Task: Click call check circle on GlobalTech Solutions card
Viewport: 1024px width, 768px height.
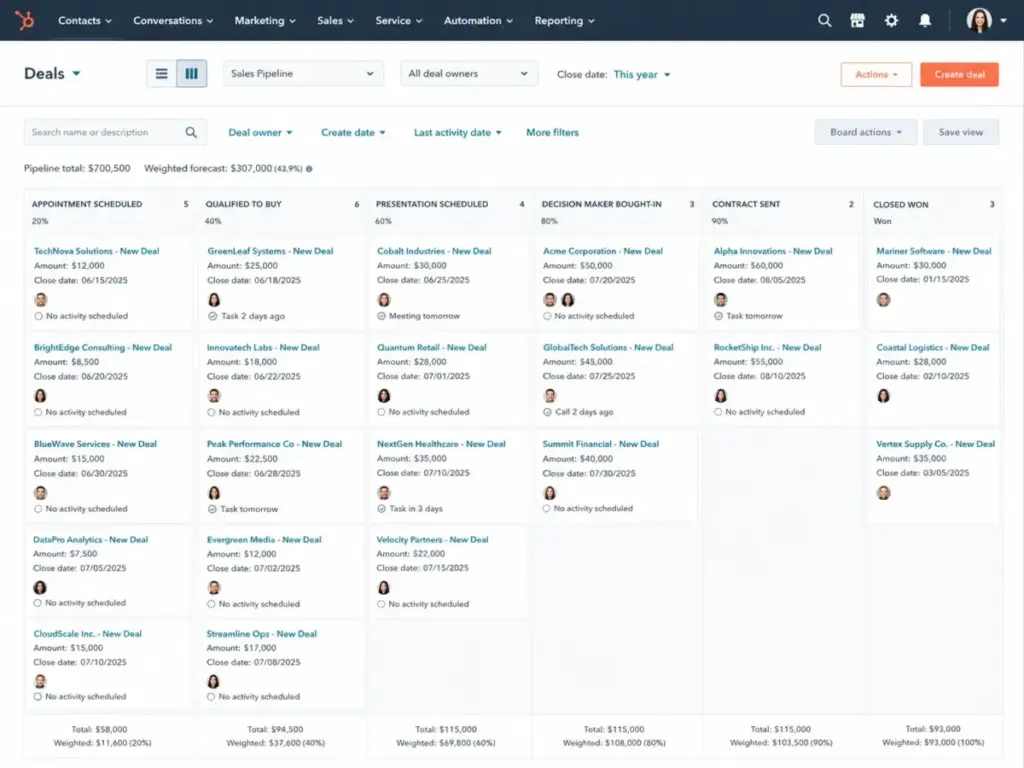Action: [x=547, y=412]
